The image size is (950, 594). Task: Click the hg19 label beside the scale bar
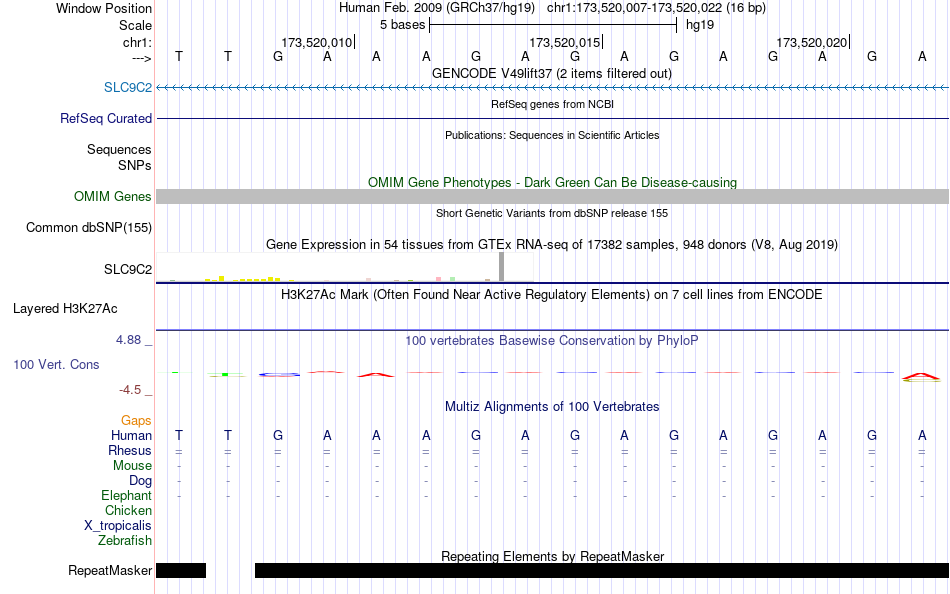coord(700,25)
